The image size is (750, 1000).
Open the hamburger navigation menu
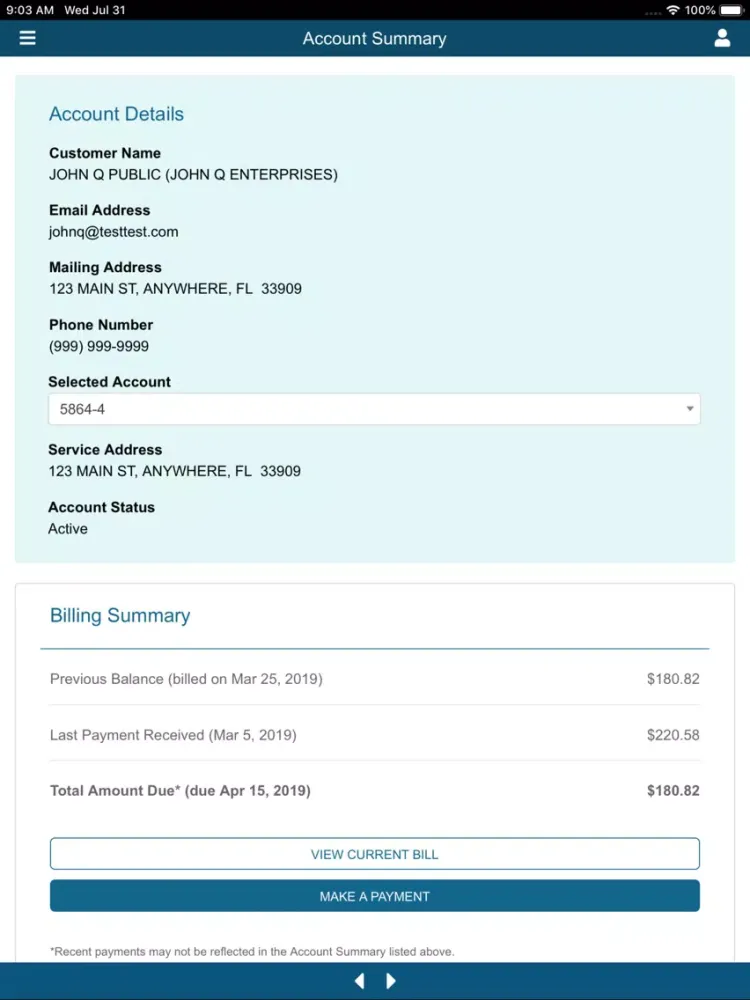point(27,38)
